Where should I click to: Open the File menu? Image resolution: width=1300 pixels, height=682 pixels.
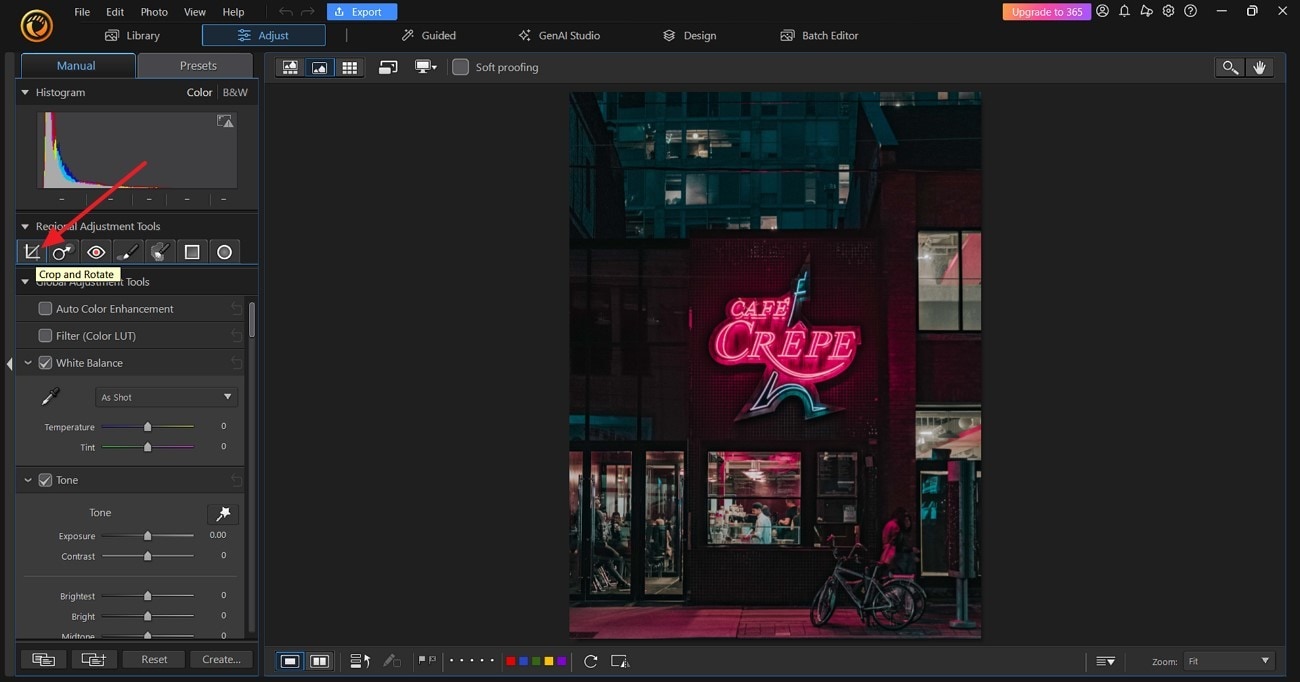pos(82,12)
